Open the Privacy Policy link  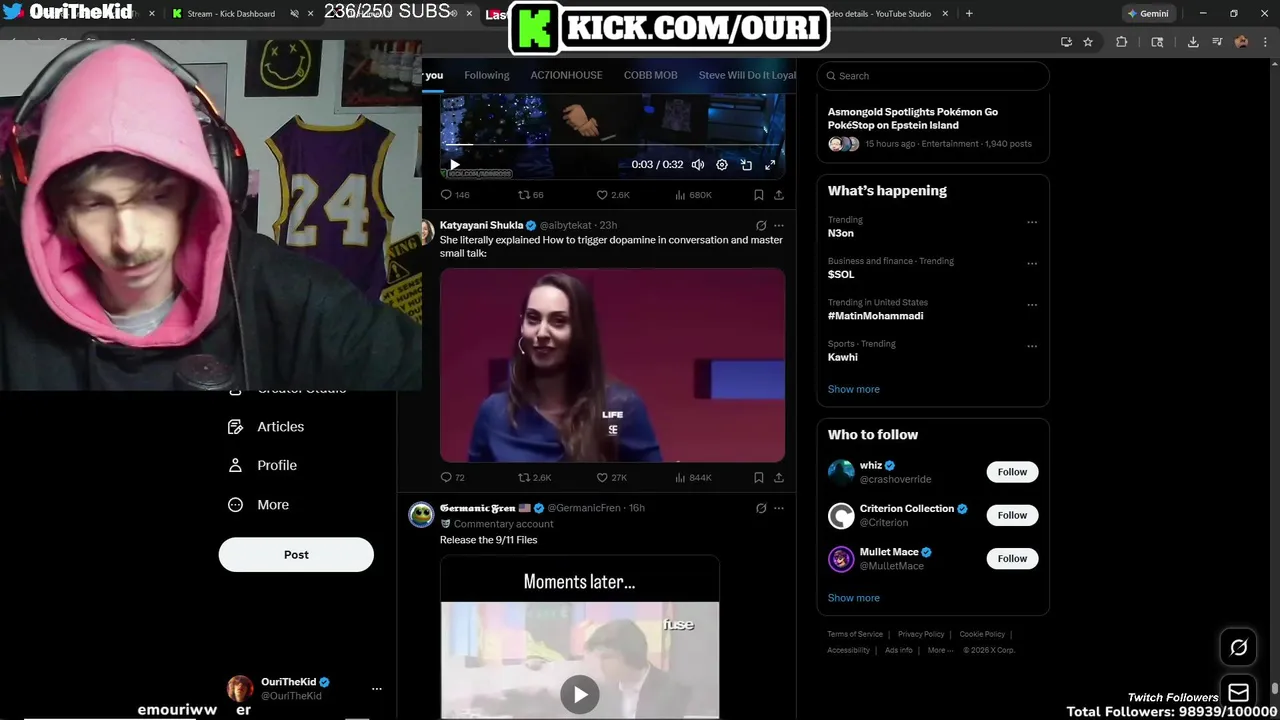tap(921, 634)
